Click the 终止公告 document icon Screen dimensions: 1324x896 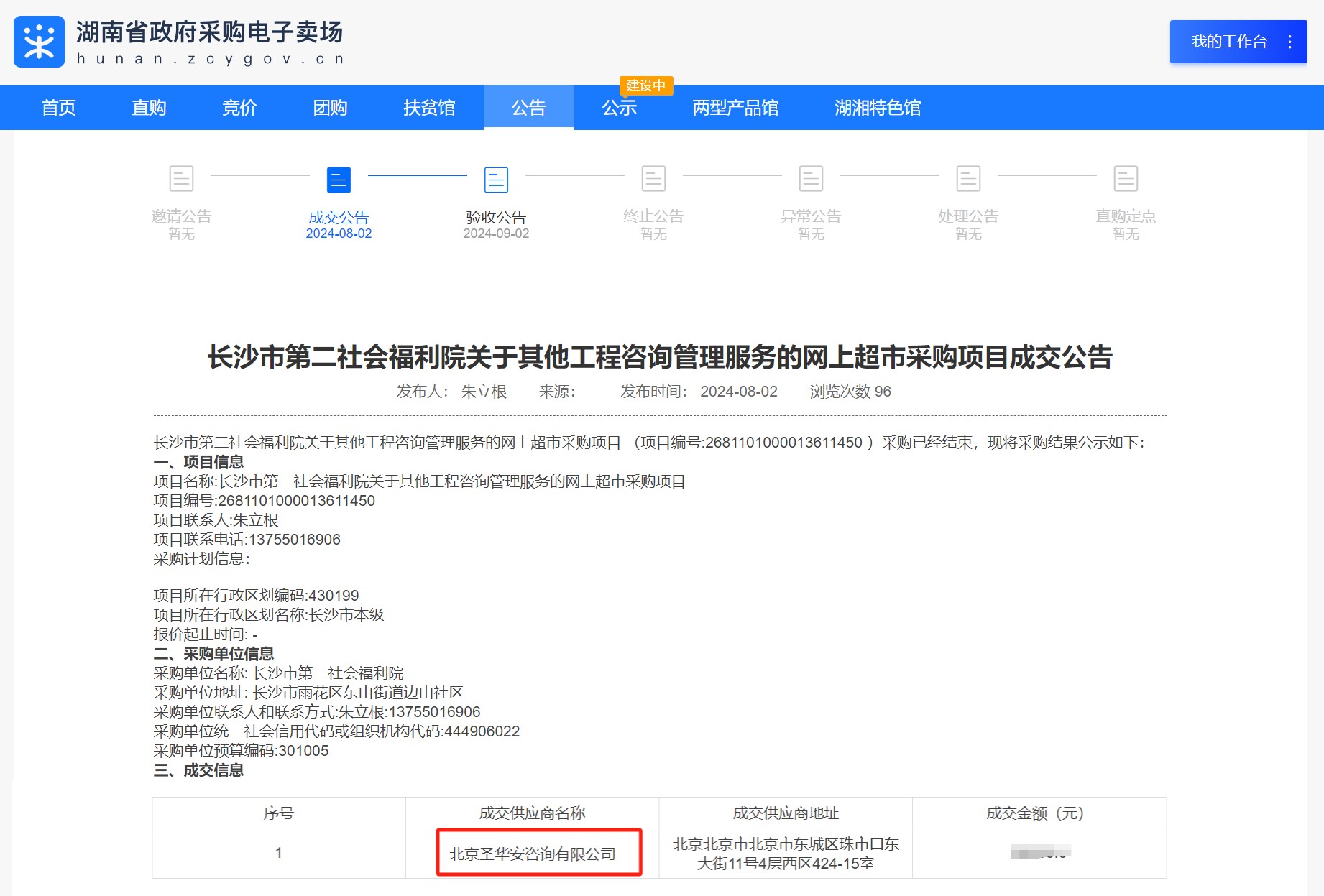click(x=653, y=178)
